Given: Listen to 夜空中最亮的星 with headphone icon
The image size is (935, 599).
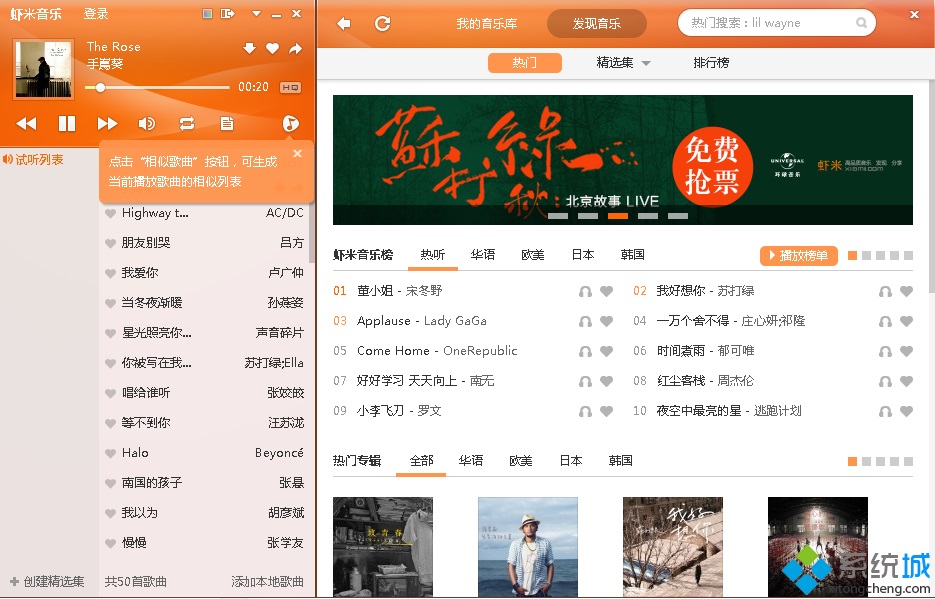Looking at the screenshot, I should pyautogui.click(x=886, y=411).
